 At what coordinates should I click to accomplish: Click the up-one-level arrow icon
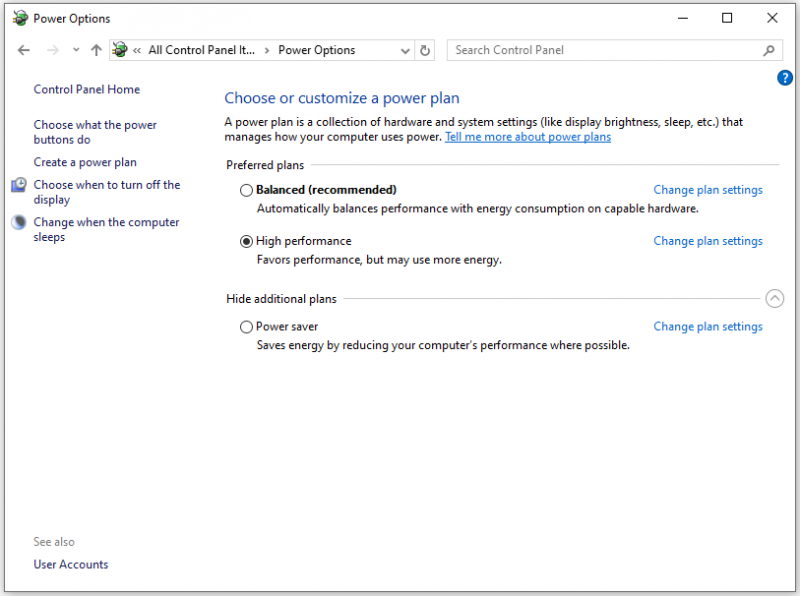[x=96, y=50]
